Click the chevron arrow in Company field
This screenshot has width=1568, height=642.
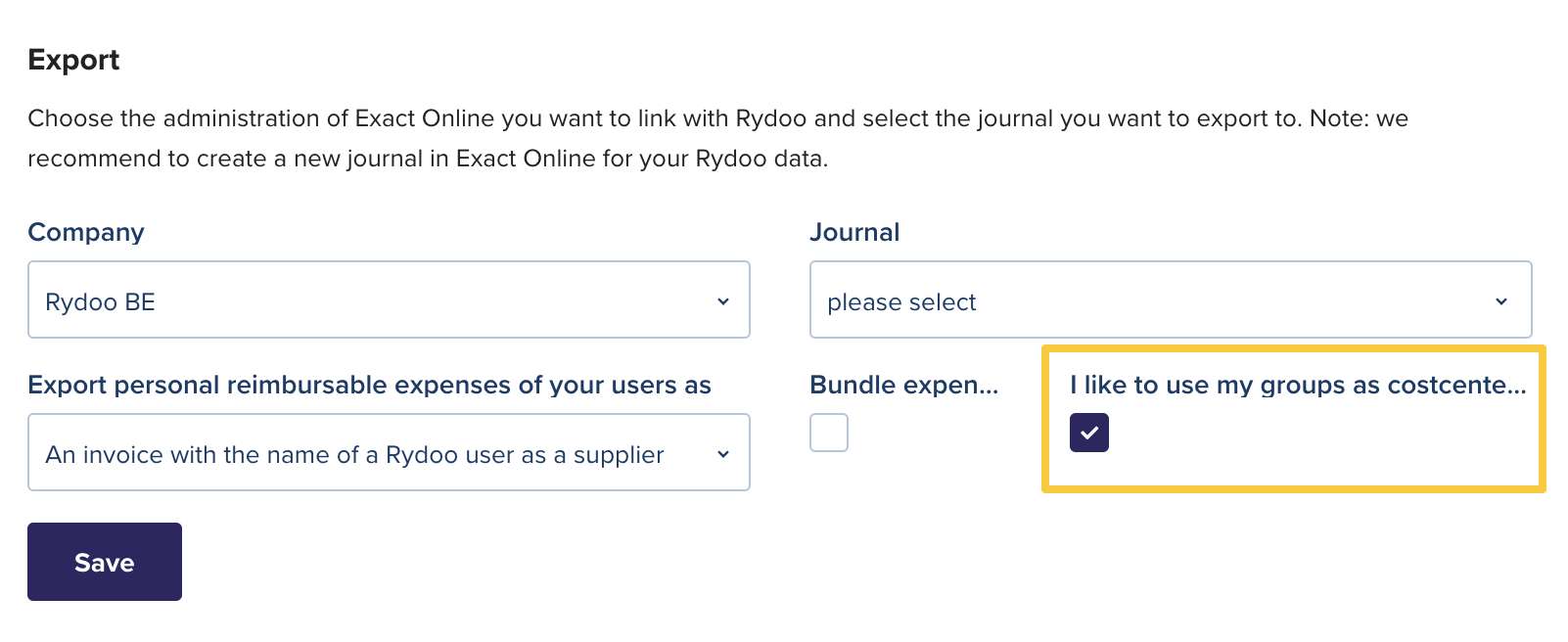pos(723,301)
